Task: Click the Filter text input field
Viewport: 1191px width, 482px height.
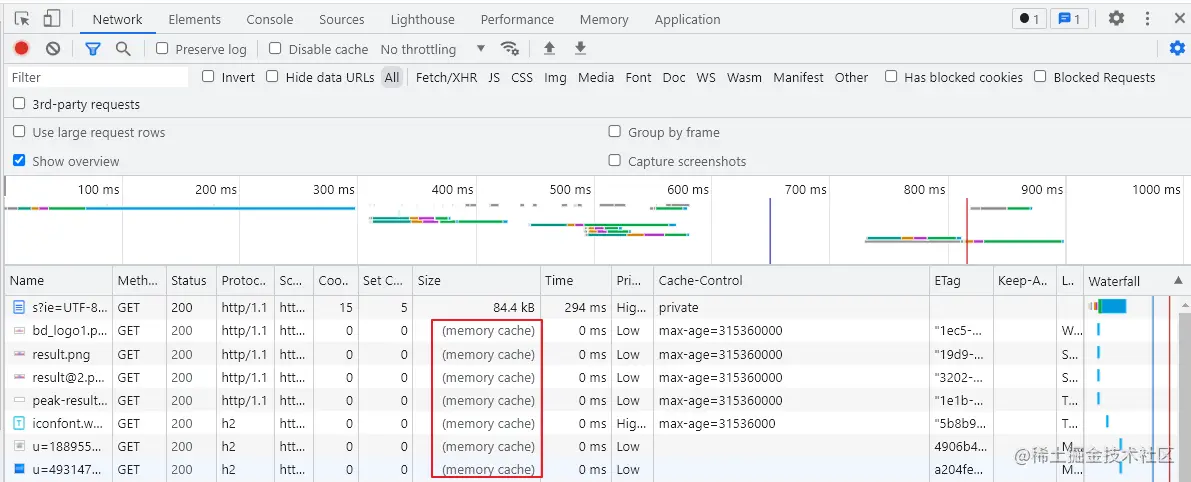Action: point(98,77)
